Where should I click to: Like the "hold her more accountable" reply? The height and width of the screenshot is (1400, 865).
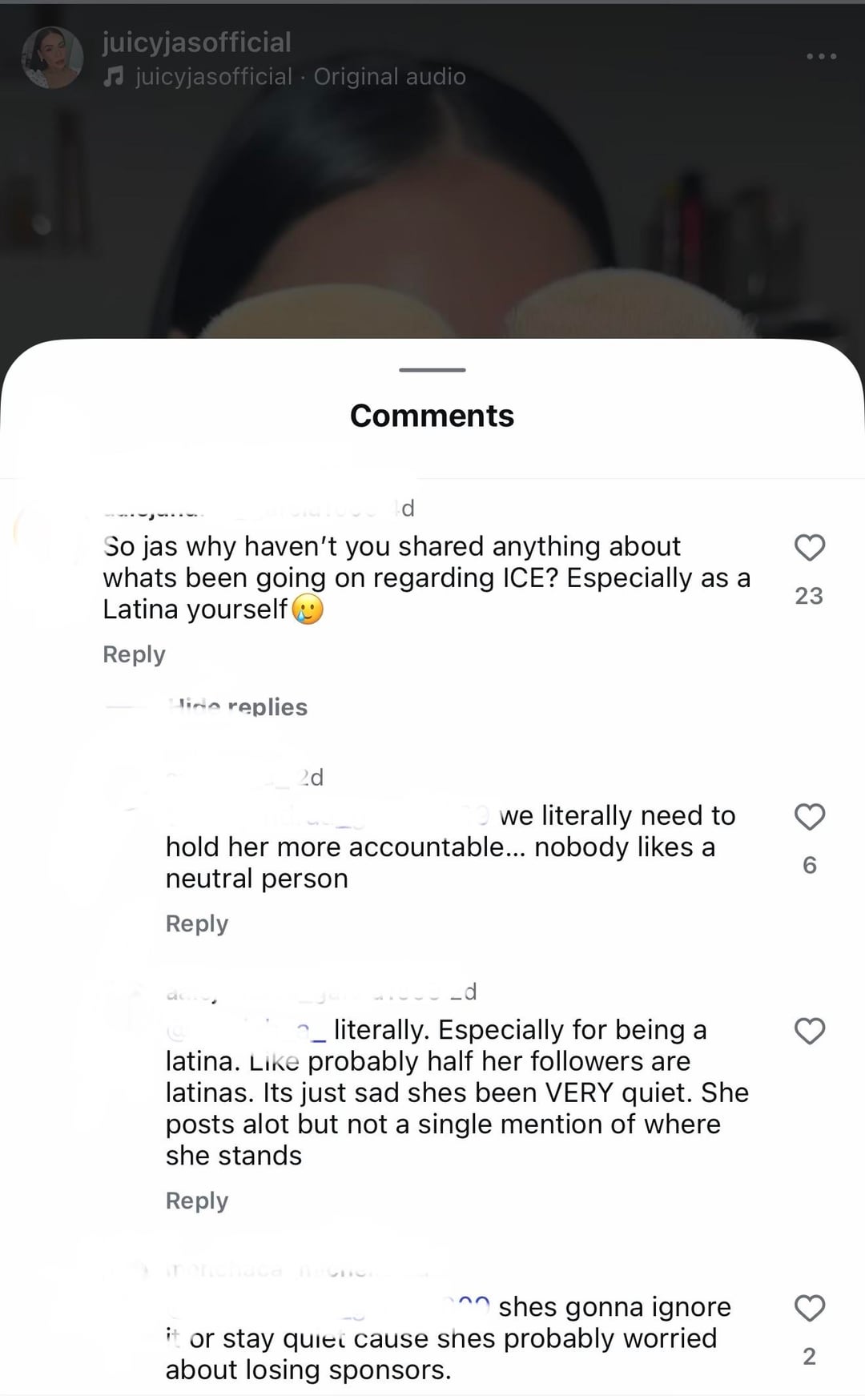[809, 817]
